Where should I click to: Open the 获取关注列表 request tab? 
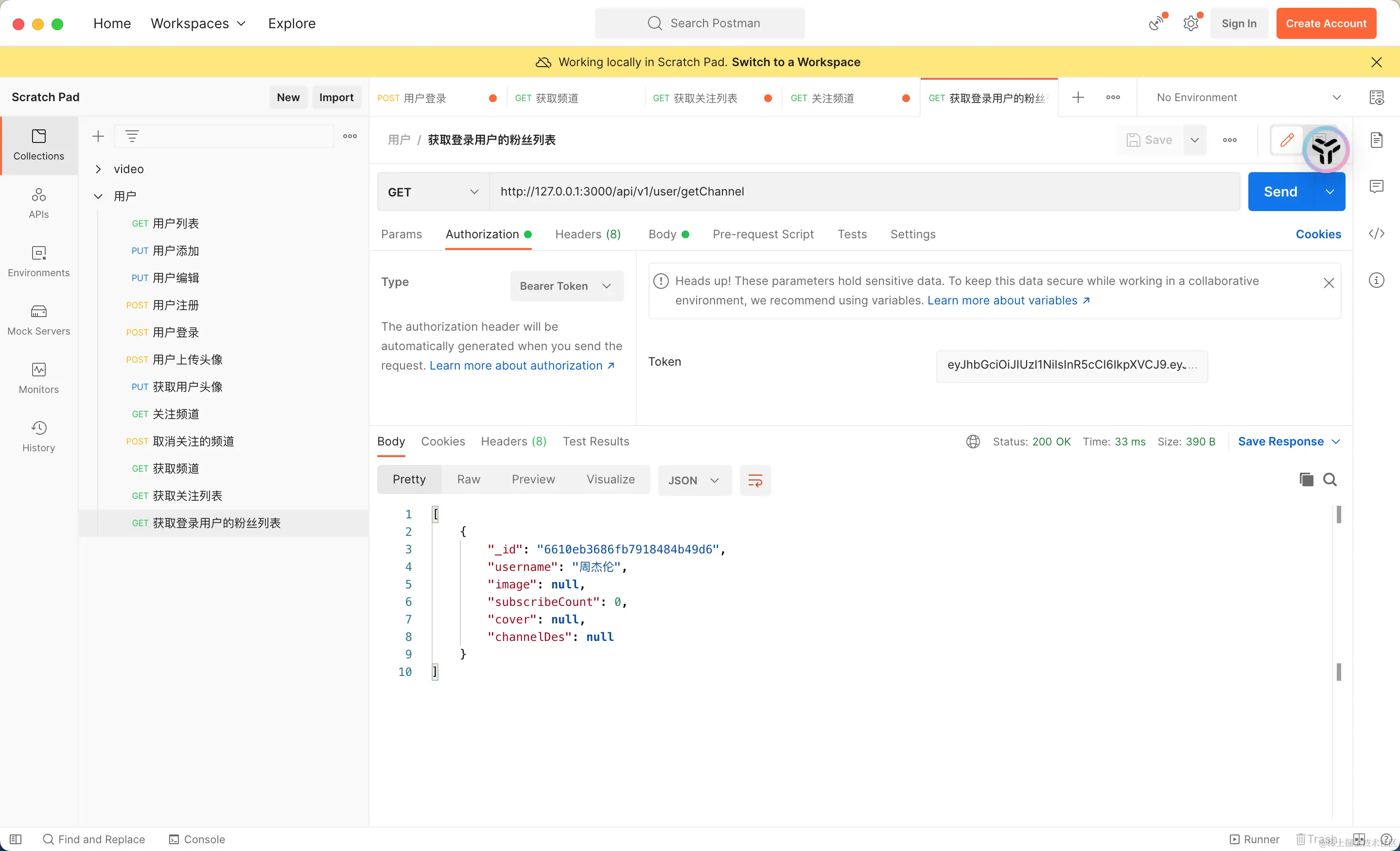click(x=704, y=98)
